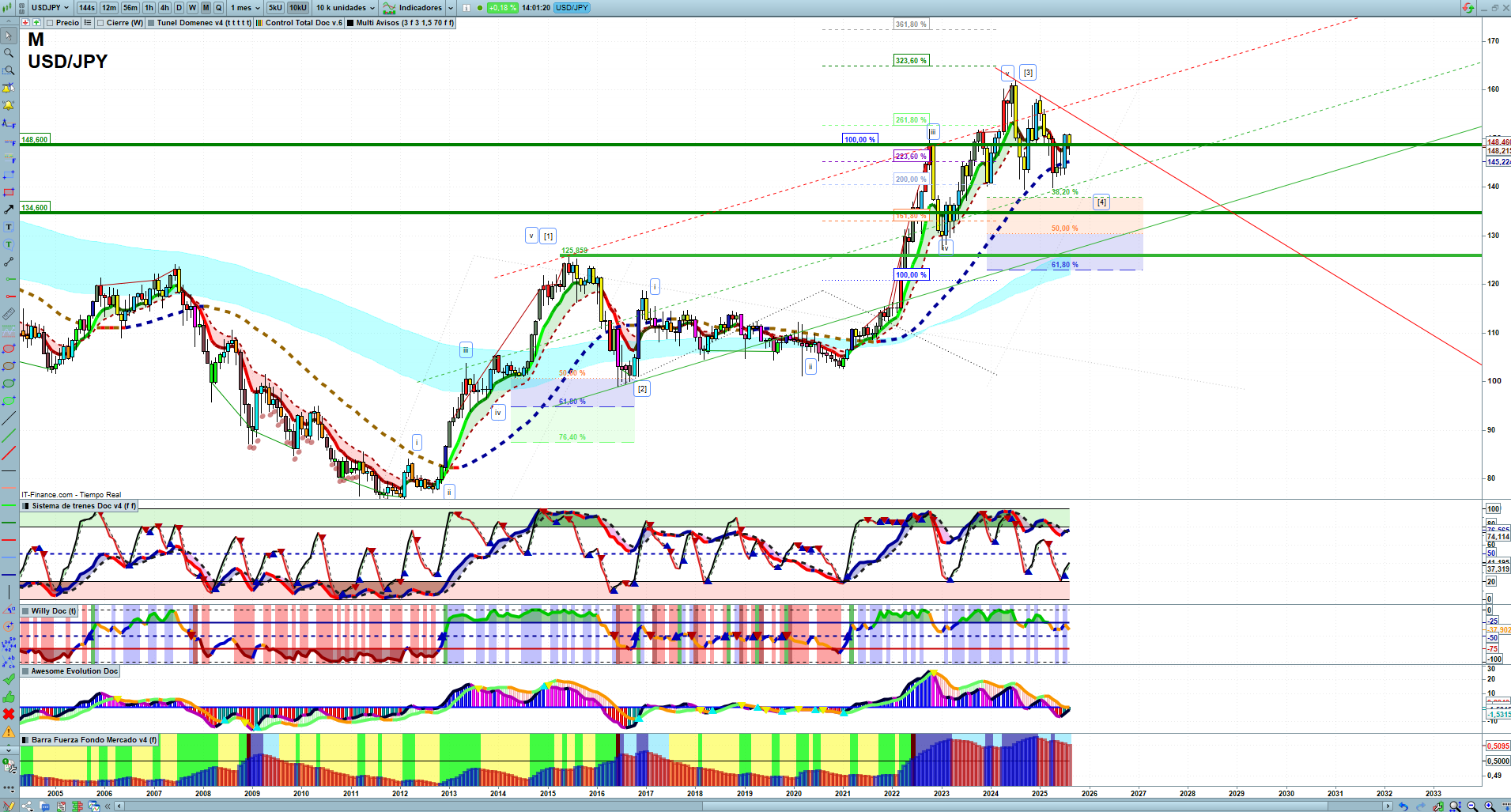Select the D daily timeframe

pyautogui.click(x=179, y=8)
